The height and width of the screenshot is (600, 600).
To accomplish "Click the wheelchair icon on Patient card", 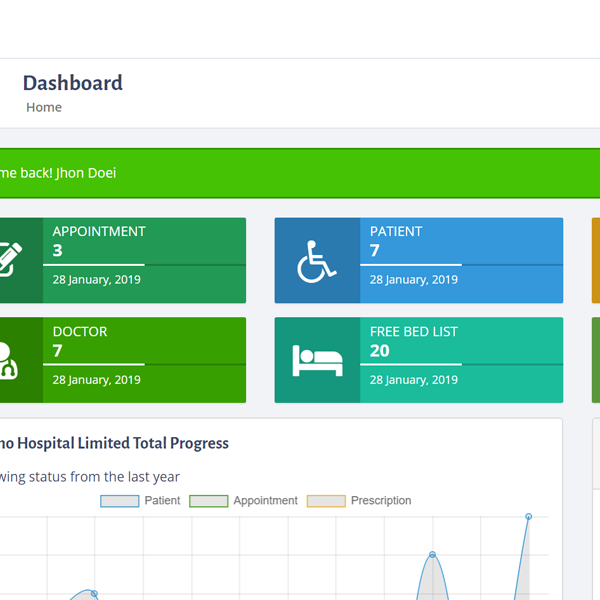I will (317, 261).
